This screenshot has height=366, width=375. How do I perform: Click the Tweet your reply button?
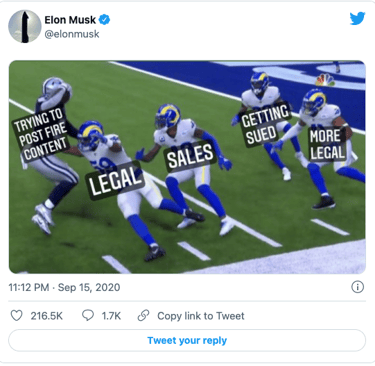[187, 340]
